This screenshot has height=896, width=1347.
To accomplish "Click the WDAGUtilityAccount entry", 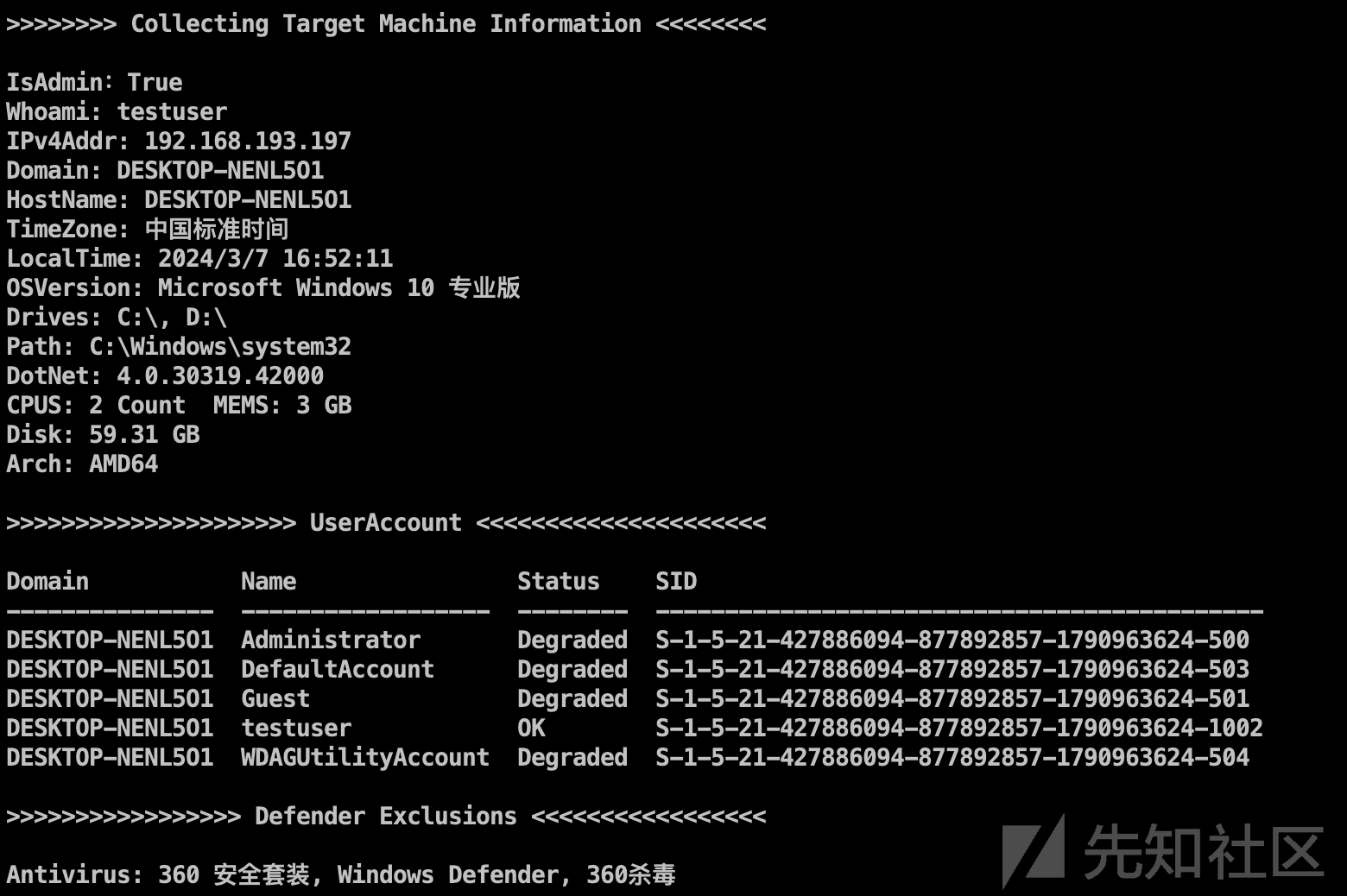I will click(365, 757).
